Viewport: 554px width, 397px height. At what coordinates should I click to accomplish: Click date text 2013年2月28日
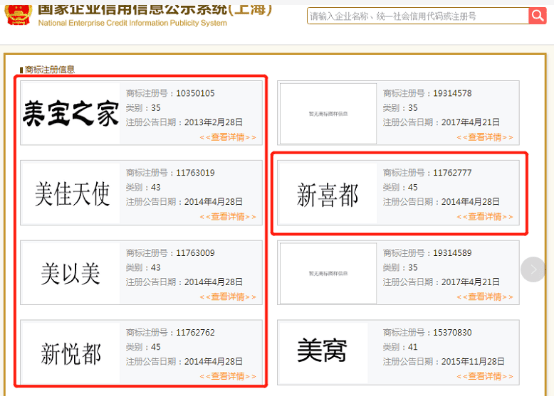tap(213, 122)
